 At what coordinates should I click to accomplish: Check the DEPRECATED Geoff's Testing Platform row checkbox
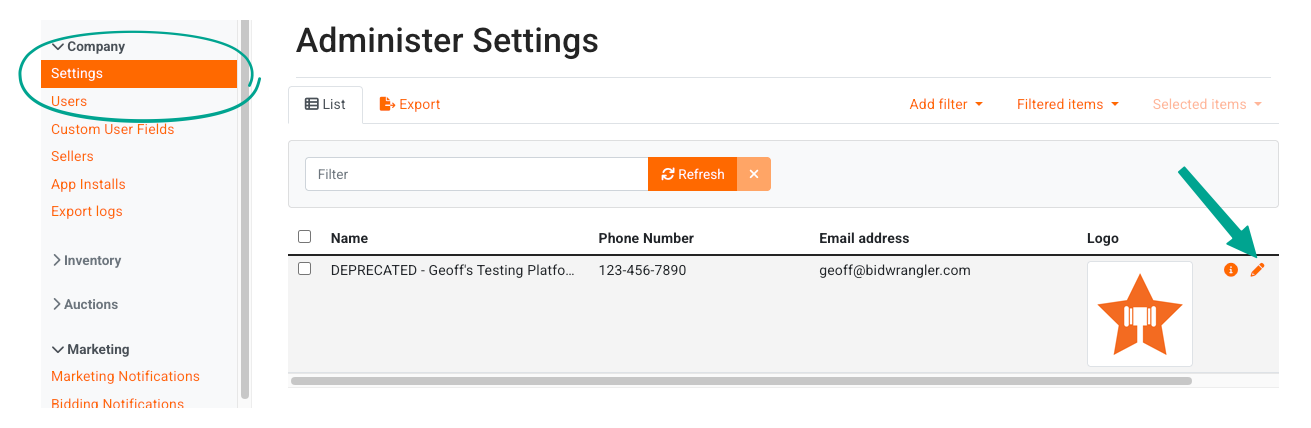pyautogui.click(x=305, y=269)
